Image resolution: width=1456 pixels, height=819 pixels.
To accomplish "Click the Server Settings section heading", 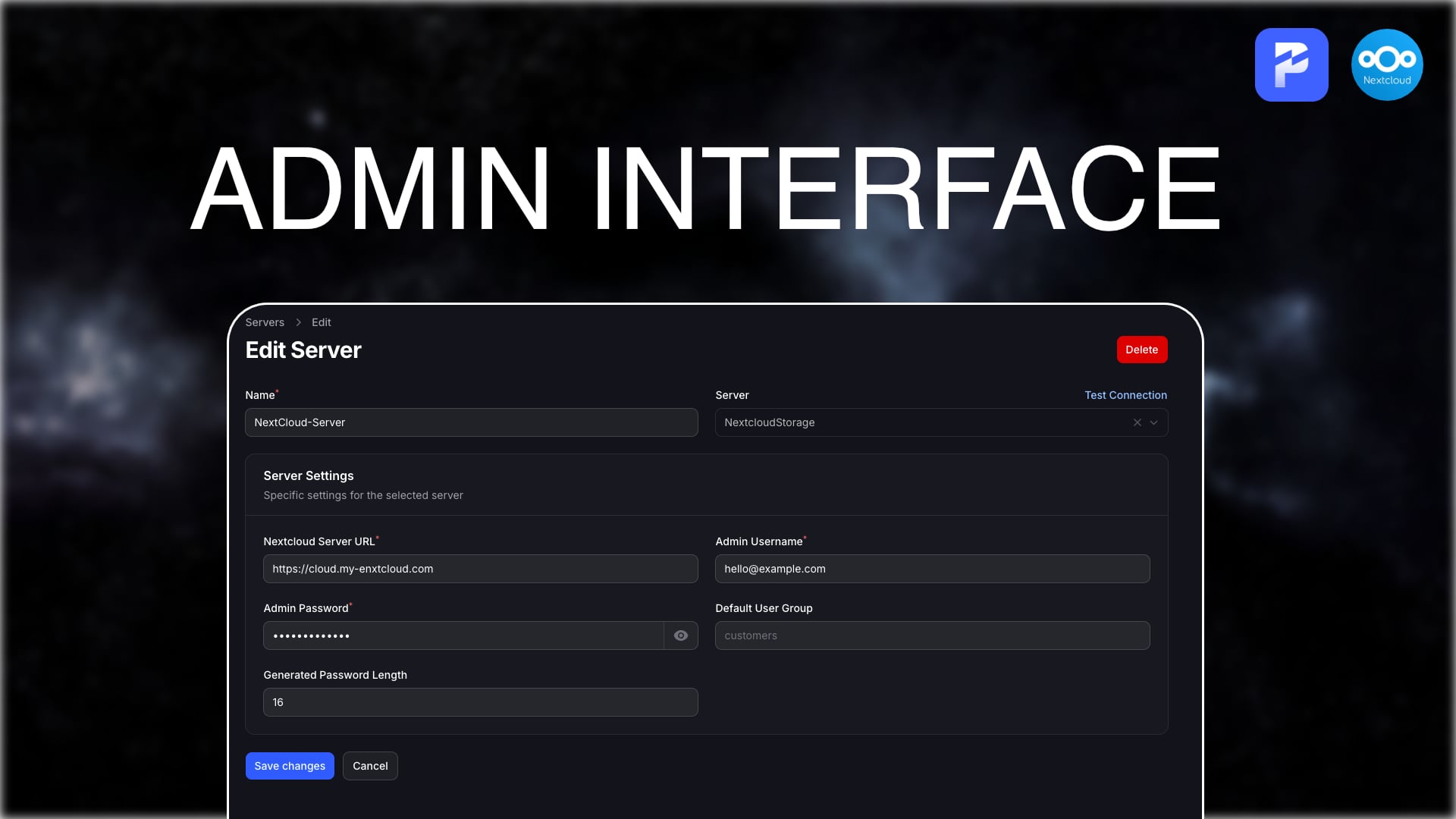I will point(308,475).
